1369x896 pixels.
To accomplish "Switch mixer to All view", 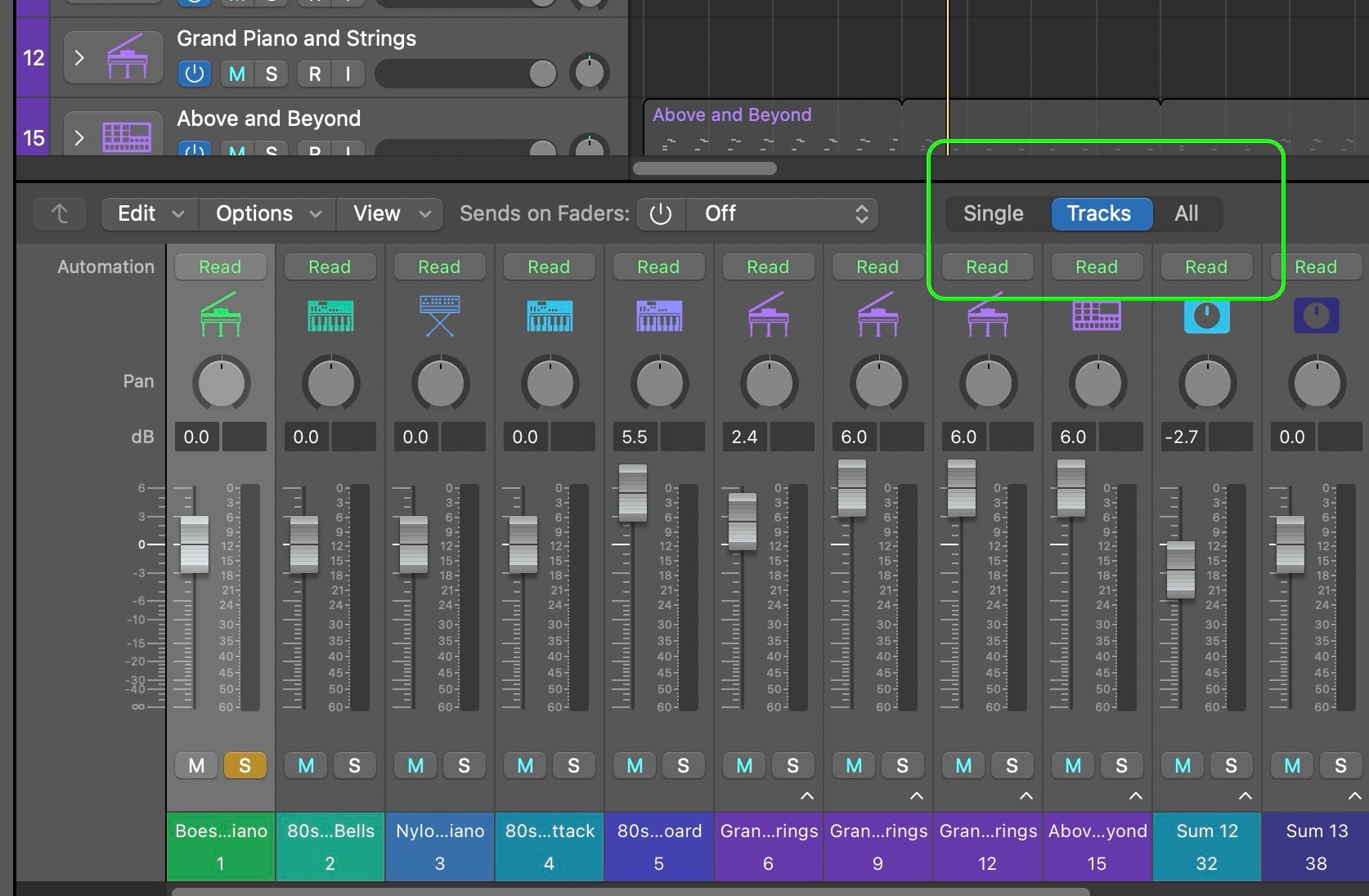I will click(1186, 214).
